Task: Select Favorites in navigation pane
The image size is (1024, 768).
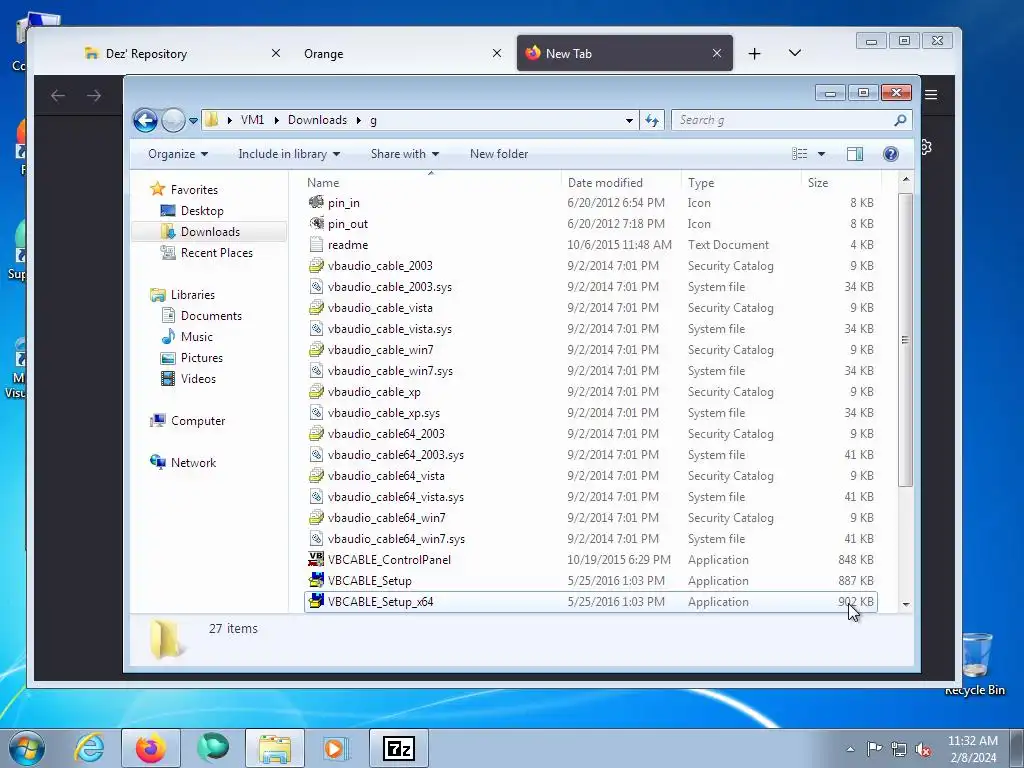Action: 194,190
